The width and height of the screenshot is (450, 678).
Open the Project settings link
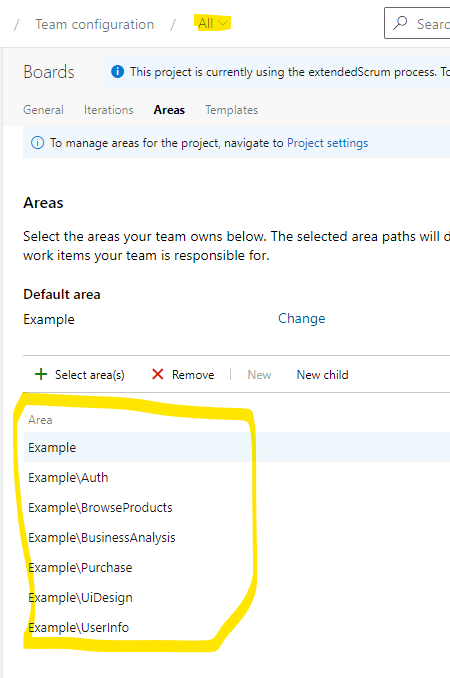[327, 143]
